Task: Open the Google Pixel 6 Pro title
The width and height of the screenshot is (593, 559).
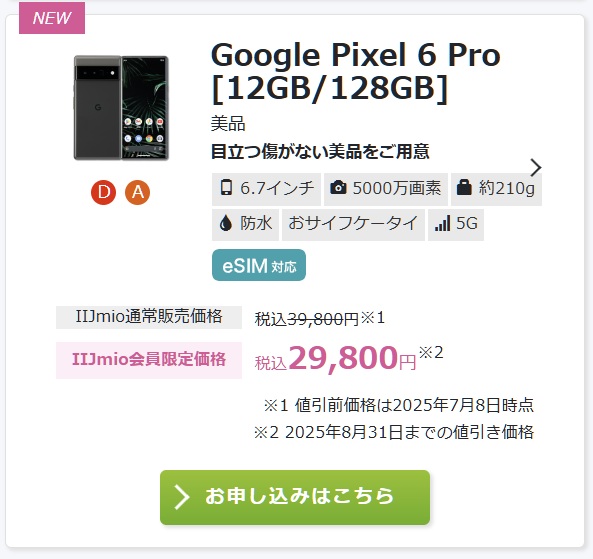Action: [355, 72]
